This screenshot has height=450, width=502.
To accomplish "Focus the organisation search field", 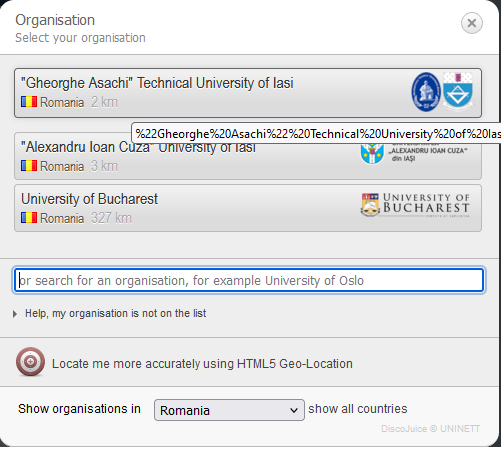I will tap(249, 280).
